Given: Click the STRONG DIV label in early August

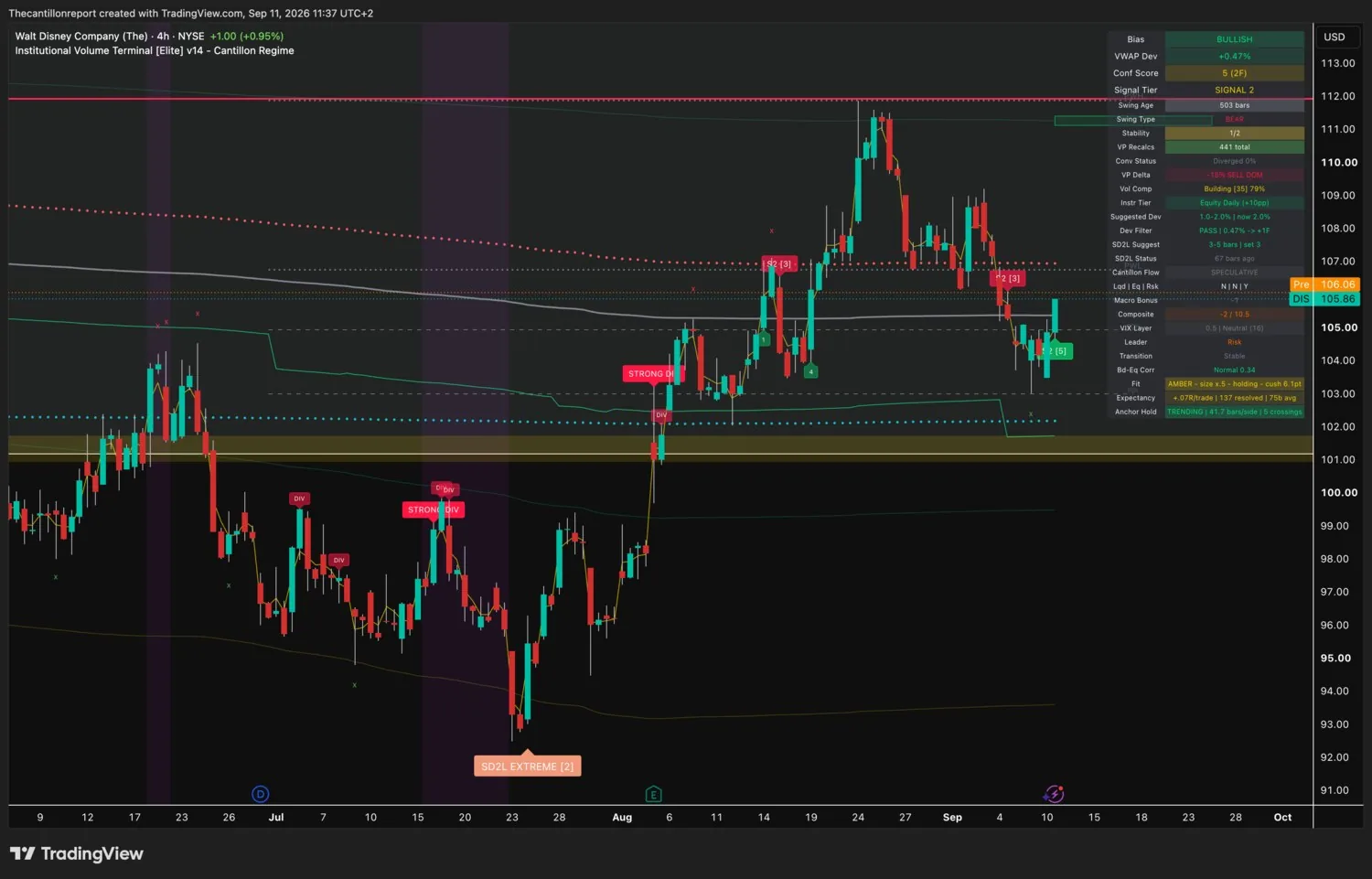Looking at the screenshot, I should coord(650,373).
